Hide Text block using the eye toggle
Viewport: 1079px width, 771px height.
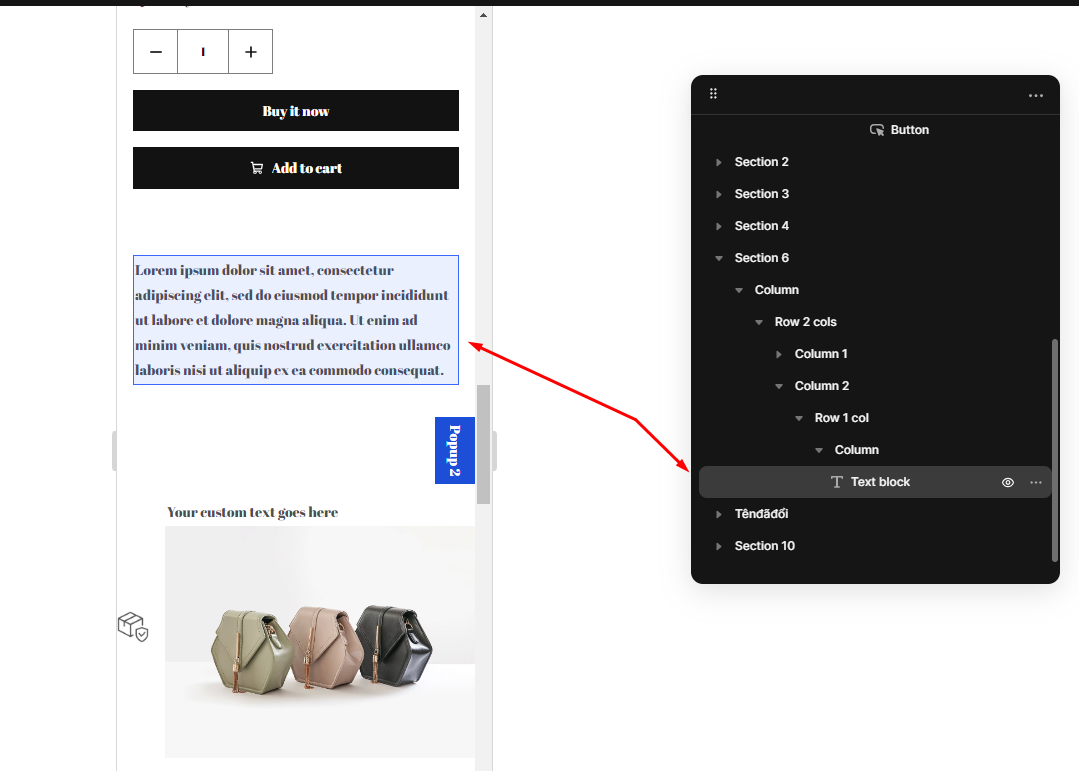tap(1007, 482)
